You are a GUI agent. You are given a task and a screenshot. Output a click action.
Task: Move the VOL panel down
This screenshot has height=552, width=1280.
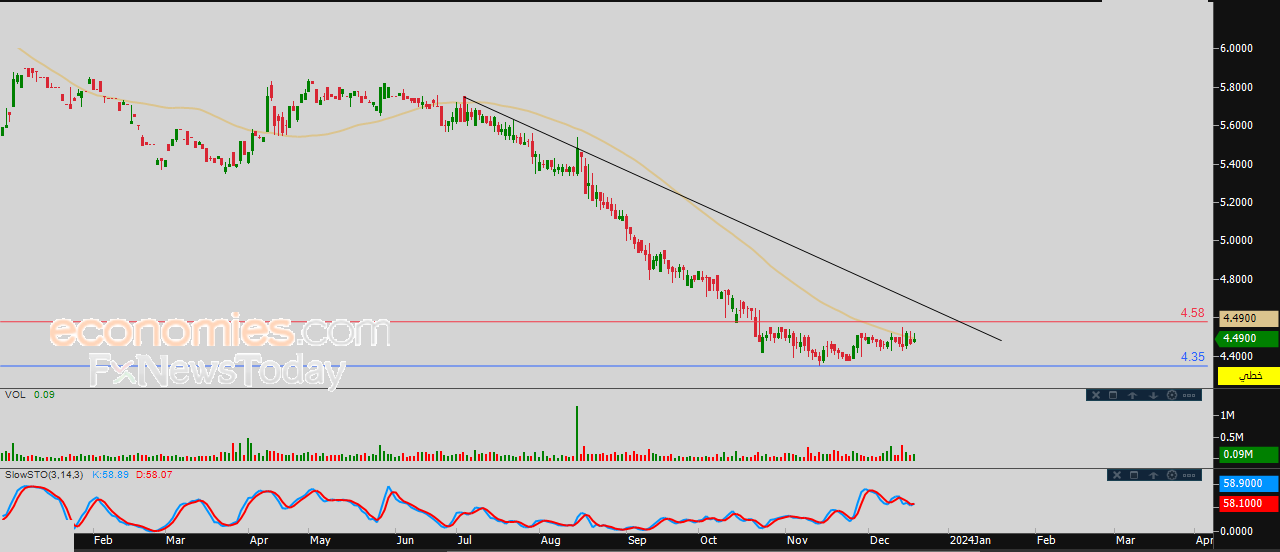coord(1153,395)
